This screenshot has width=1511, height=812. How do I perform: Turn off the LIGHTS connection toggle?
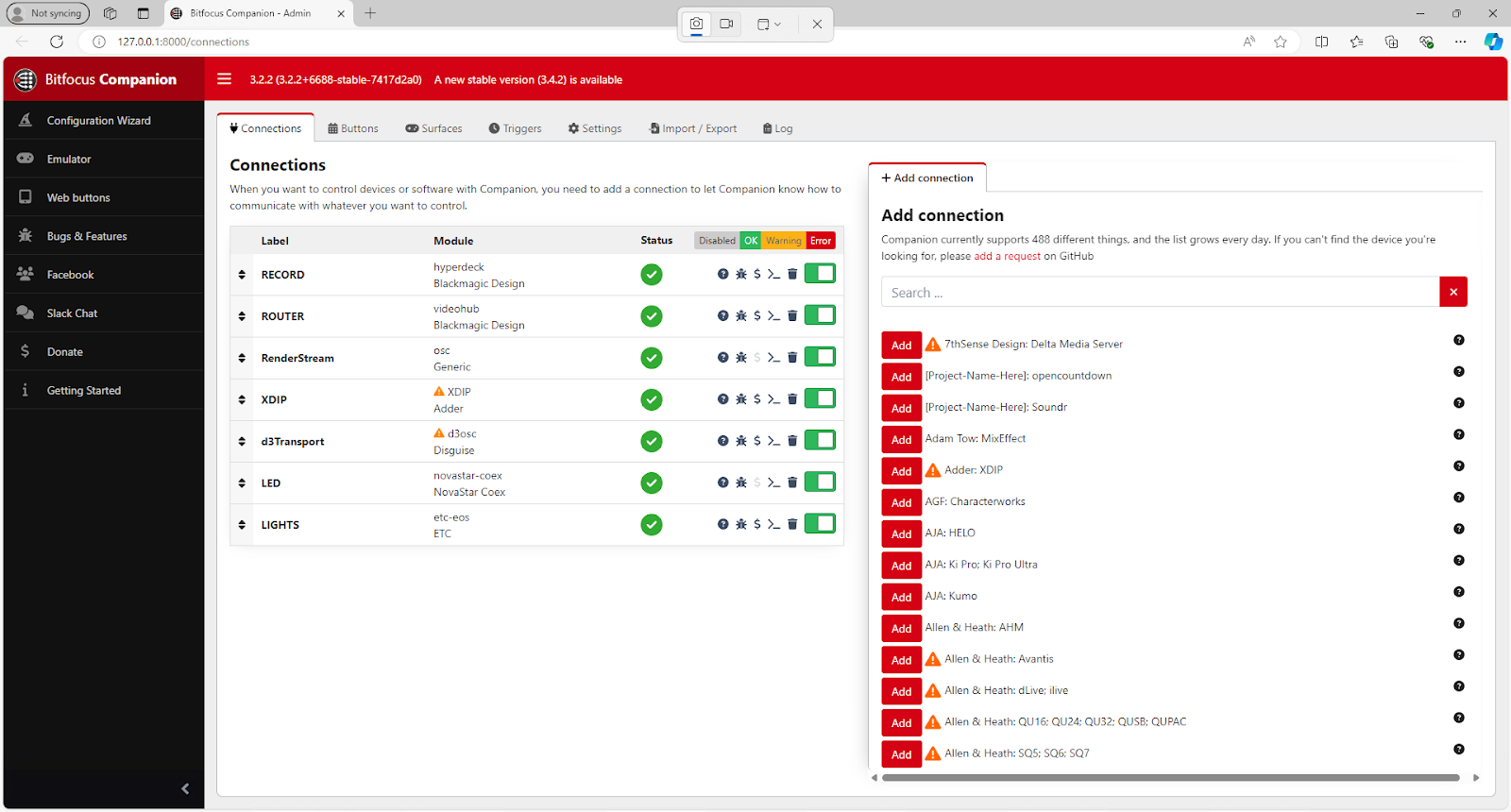pyautogui.click(x=820, y=523)
